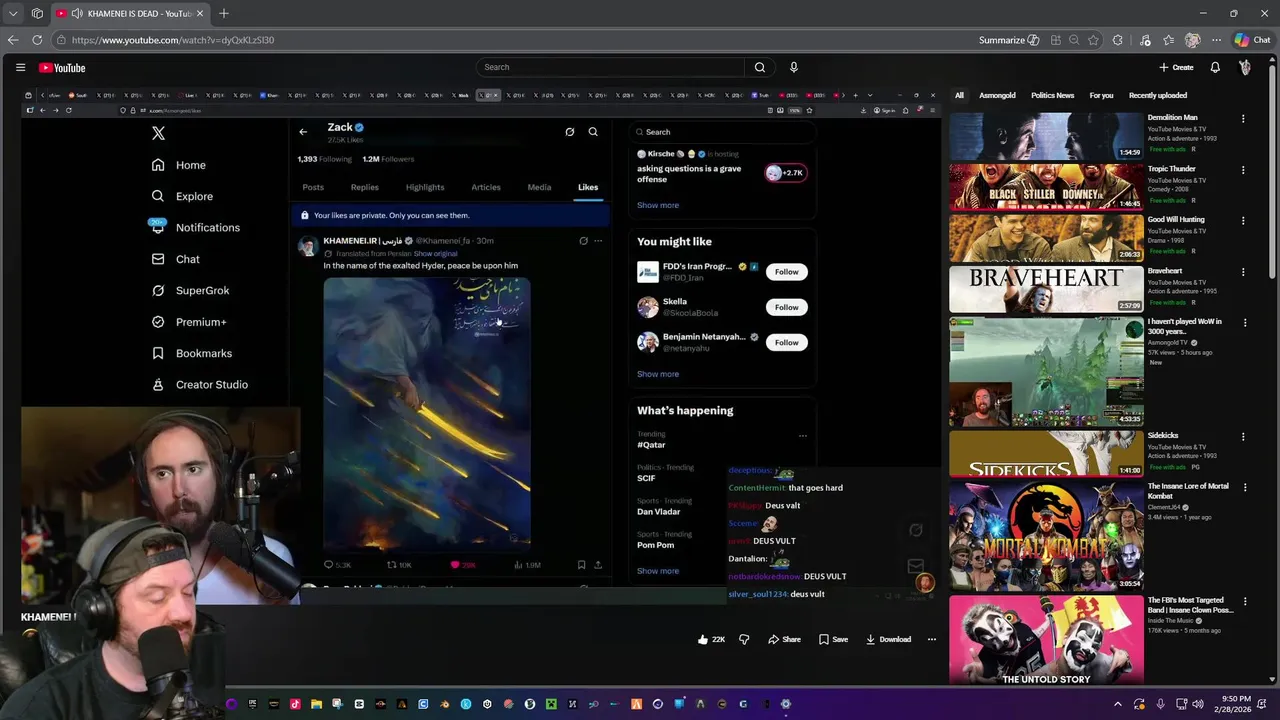Click the microphone icon in system tray
1280x720 pixels.
click(x=1161, y=704)
